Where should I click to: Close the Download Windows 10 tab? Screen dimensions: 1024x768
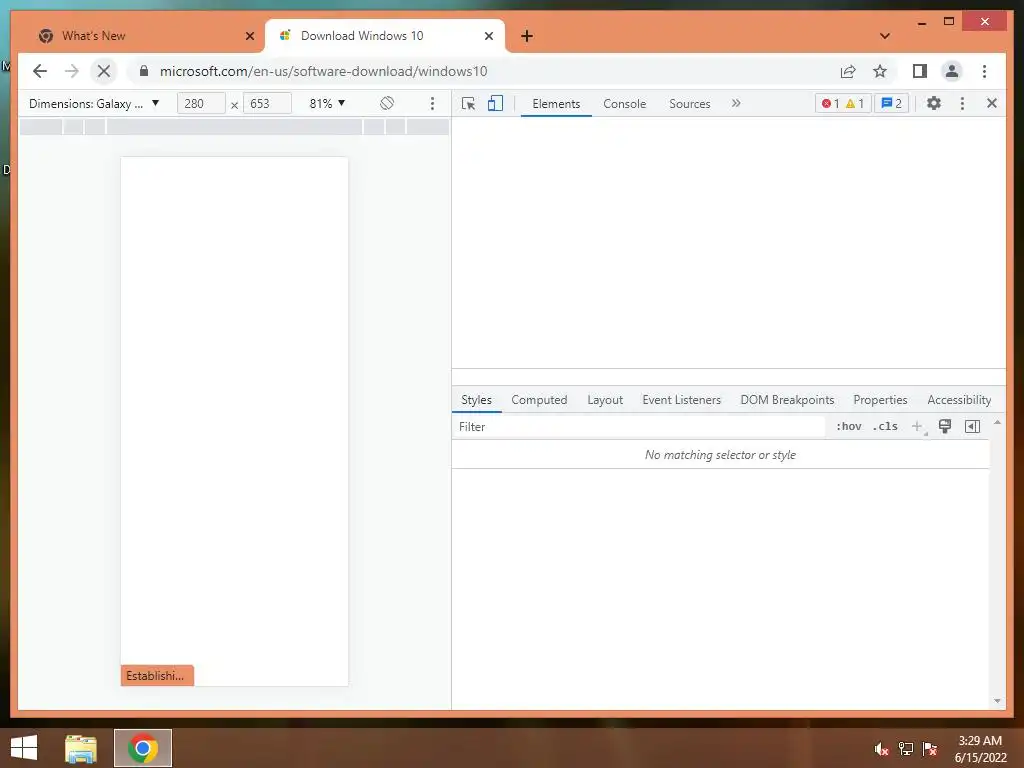pos(488,36)
